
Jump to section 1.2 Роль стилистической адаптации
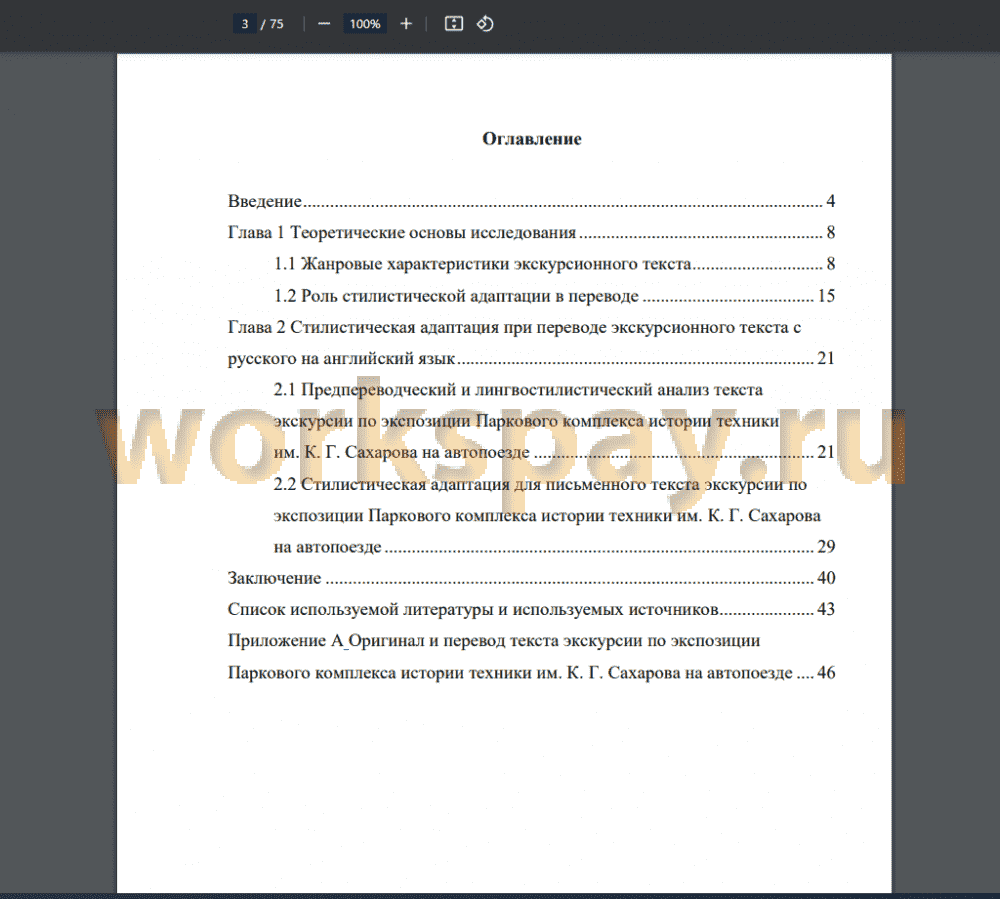(554, 296)
